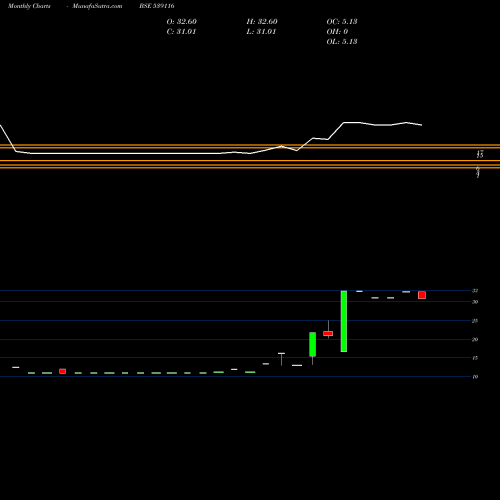Click the white indicator line's peak plateau

(352, 123)
